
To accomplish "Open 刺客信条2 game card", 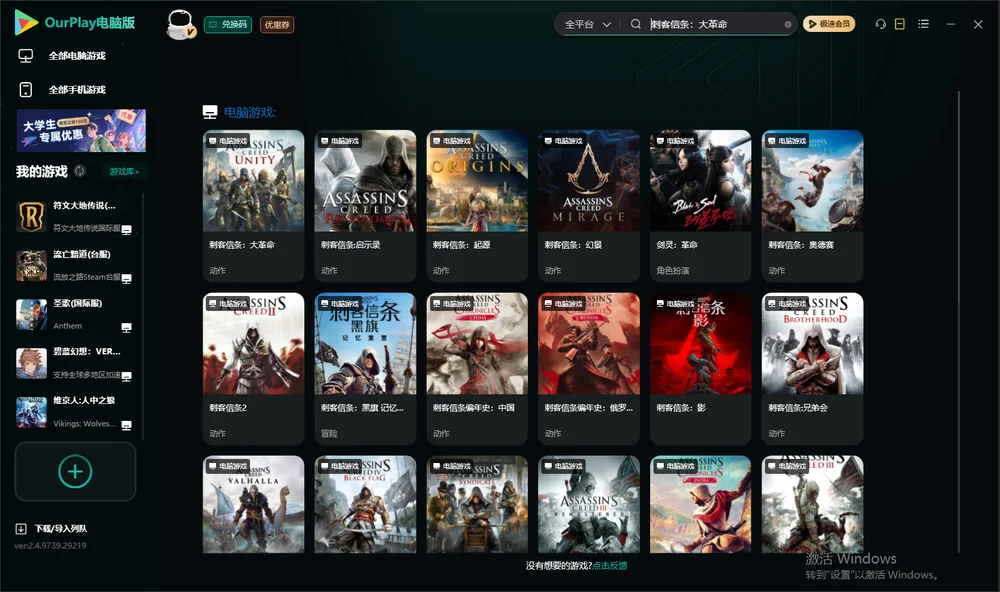I will (x=253, y=368).
